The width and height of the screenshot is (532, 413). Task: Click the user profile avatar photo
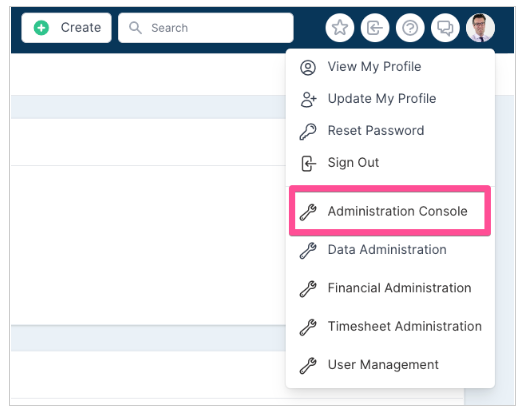480,28
